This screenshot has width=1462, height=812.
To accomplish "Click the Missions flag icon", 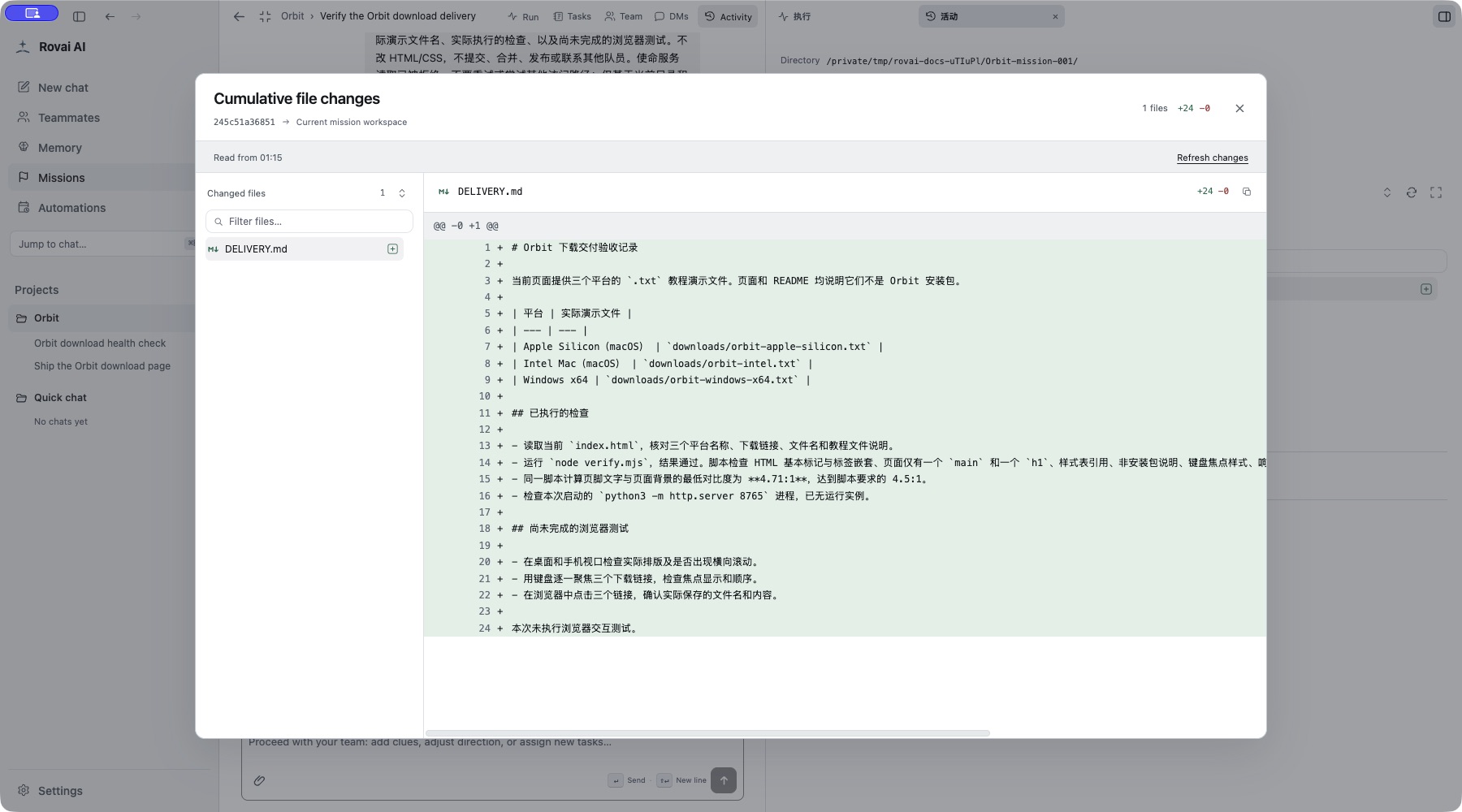I will 24,177.
